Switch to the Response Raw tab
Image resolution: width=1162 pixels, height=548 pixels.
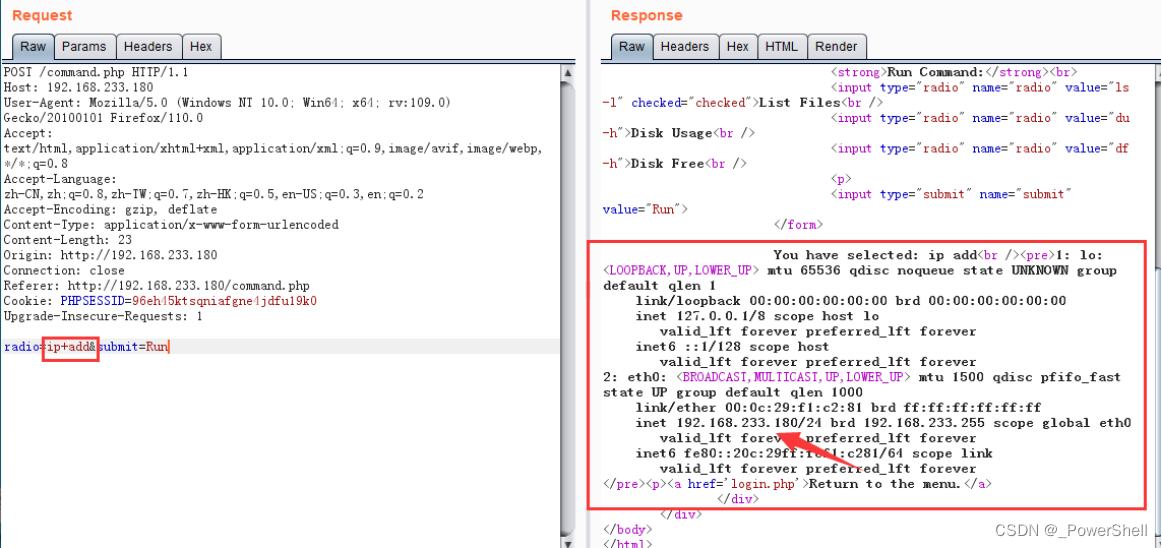[631, 46]
